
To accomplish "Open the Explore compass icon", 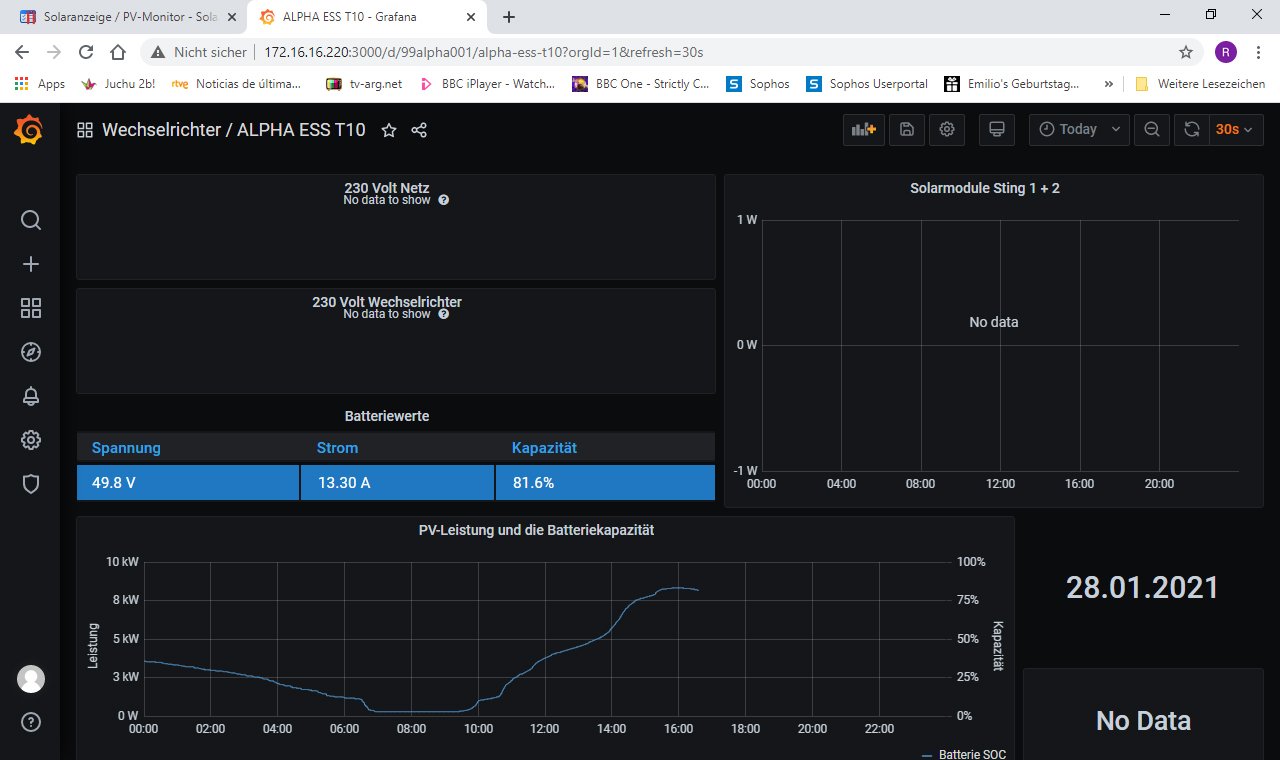I will pos(31,352).
